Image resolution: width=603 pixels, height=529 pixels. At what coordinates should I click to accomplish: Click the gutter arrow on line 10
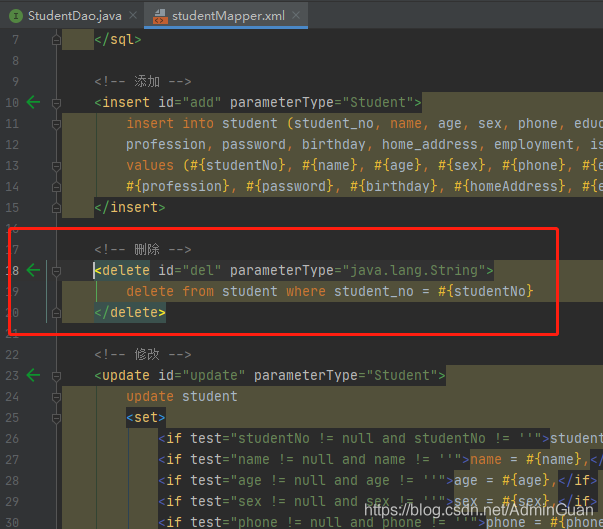[33, 103]
